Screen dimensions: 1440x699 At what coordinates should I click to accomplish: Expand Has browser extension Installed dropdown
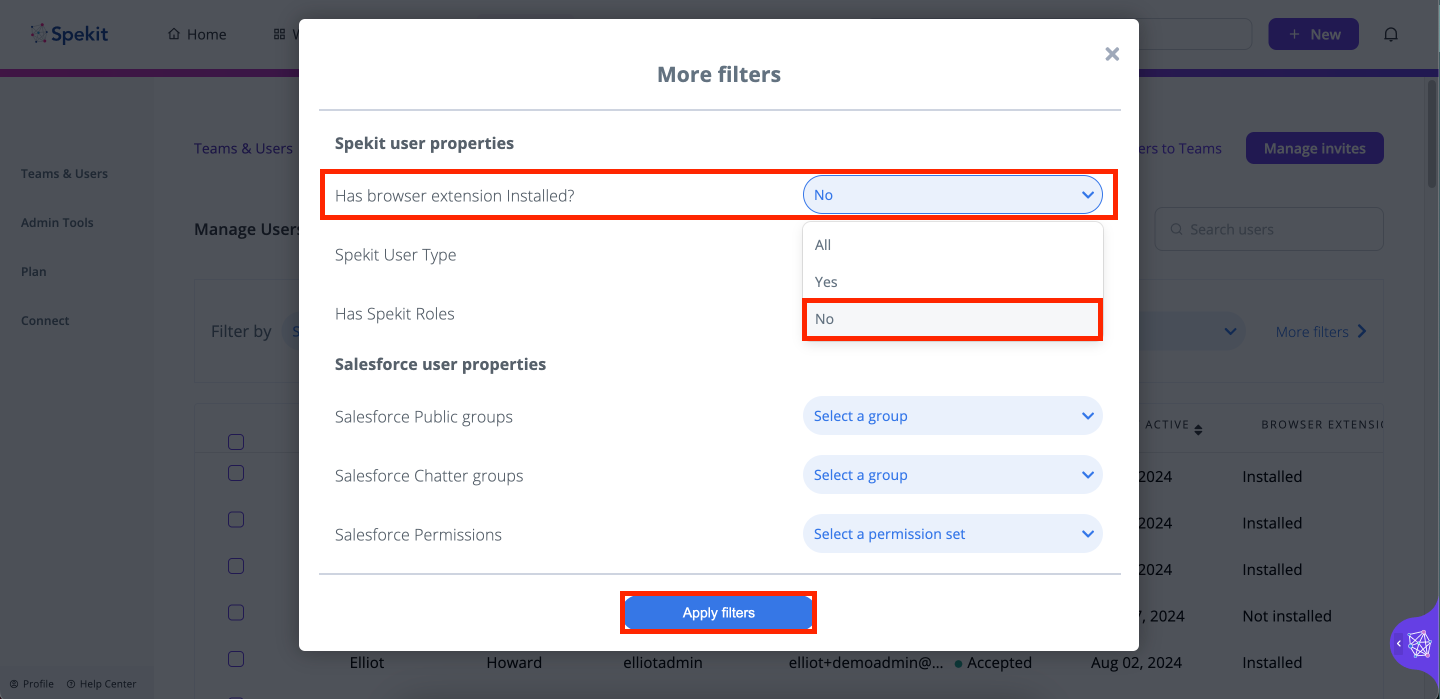coord(952,195)
